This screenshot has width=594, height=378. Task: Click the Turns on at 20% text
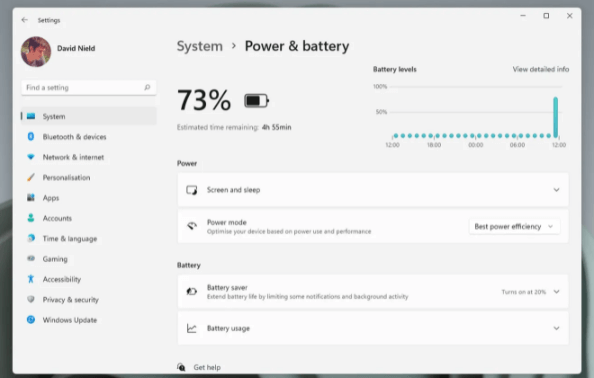pos(524,292)
